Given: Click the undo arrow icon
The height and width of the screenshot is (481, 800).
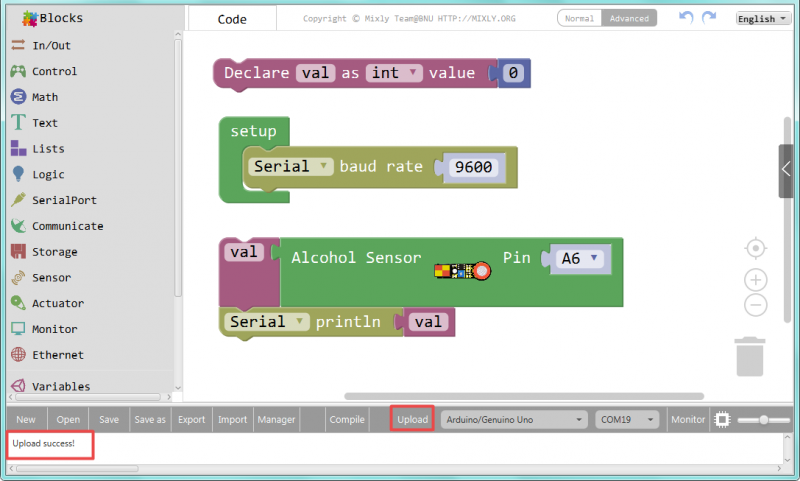Looking at the screenshot, I should (686, 18).
